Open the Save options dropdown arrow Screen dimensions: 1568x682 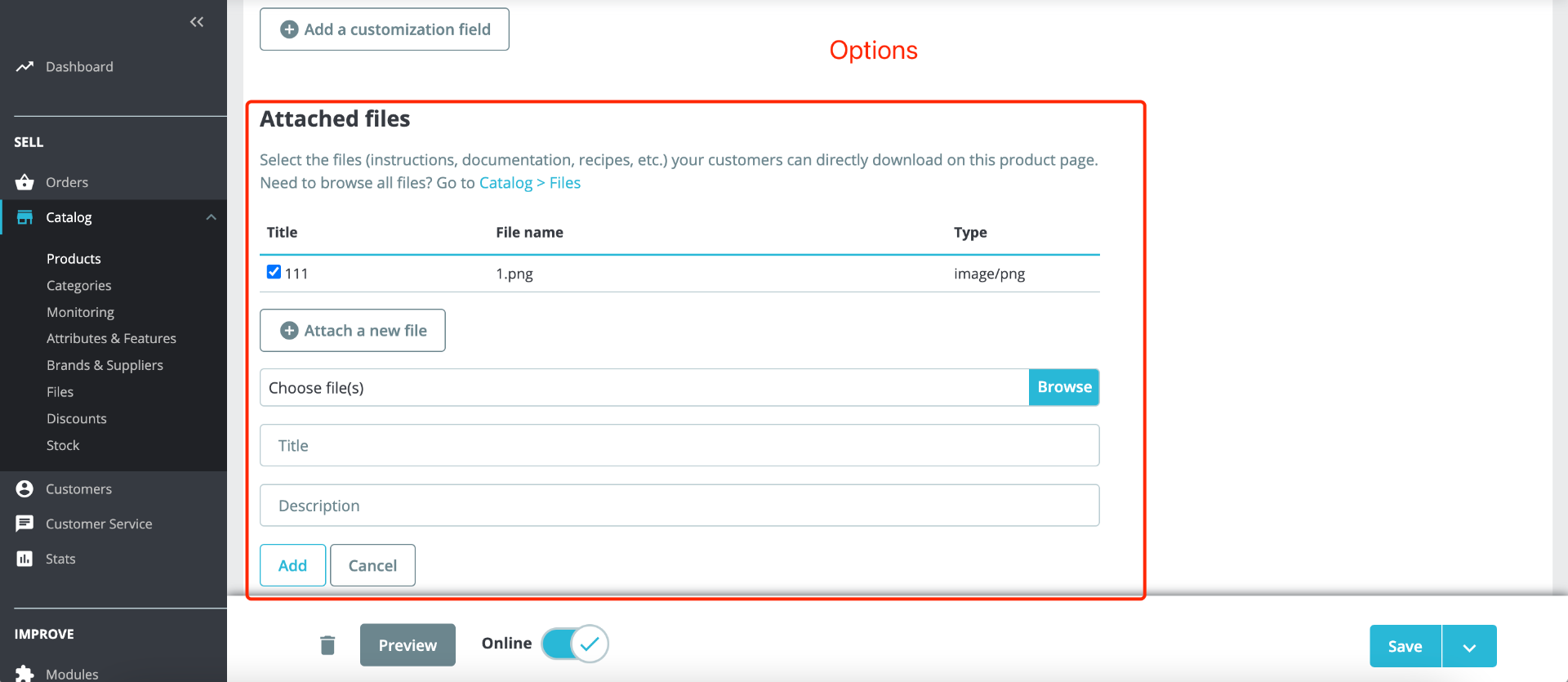pos(1469,647)
